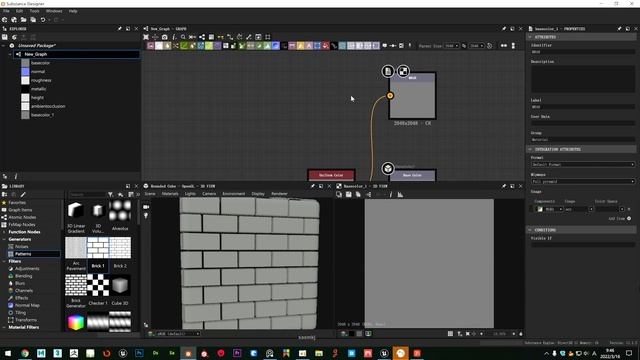The width and height of the screenshot is (640, 360).
Task: Select height output in Explorer
Action: click(37, 98)
